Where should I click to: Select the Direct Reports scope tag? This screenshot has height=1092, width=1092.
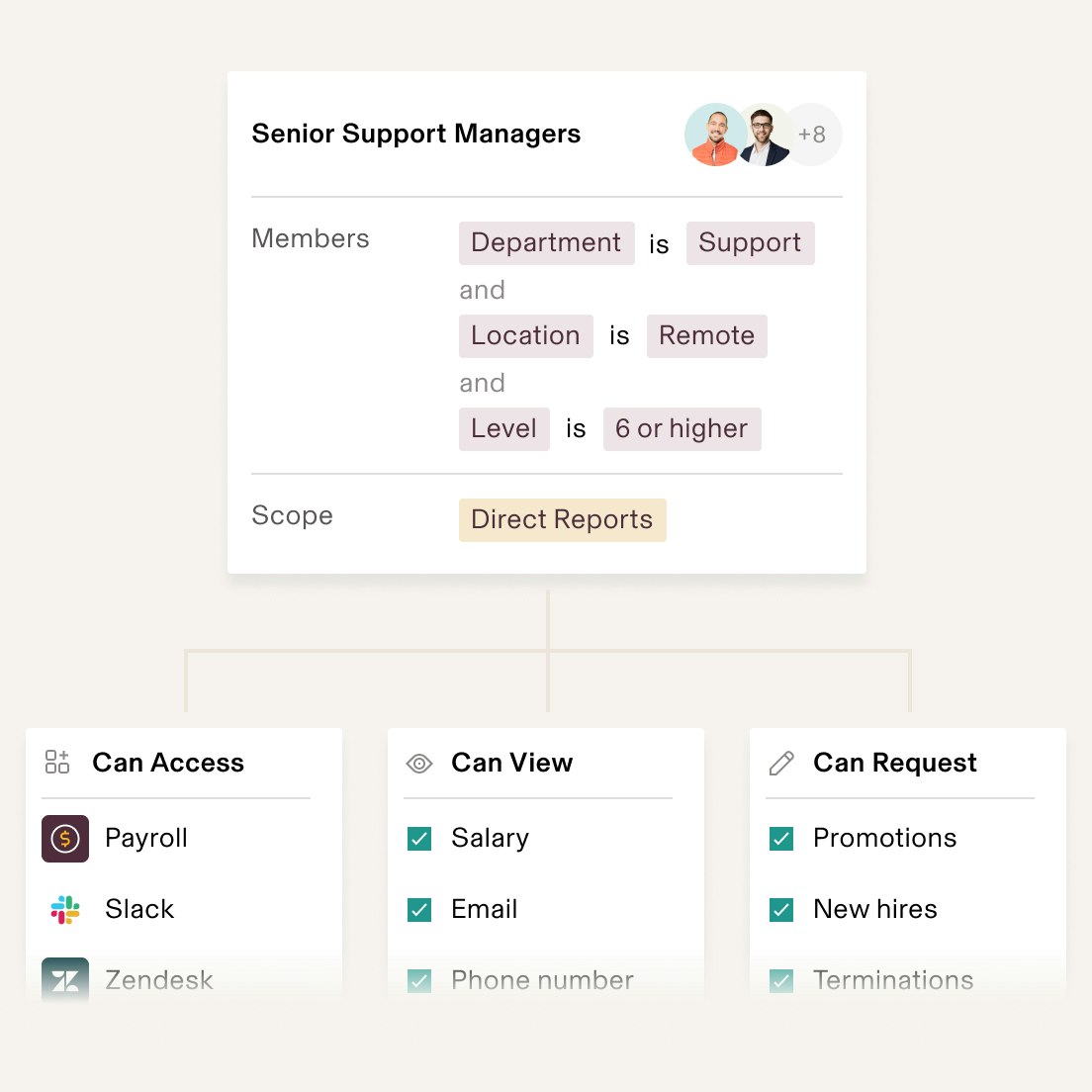pos(563,520)
